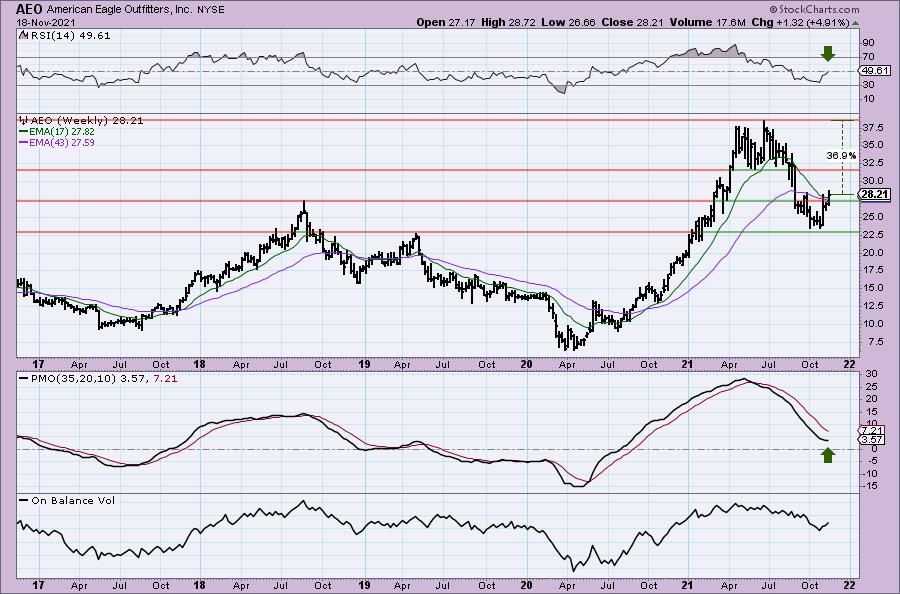Click the green up-triangle change indicator

855,24
